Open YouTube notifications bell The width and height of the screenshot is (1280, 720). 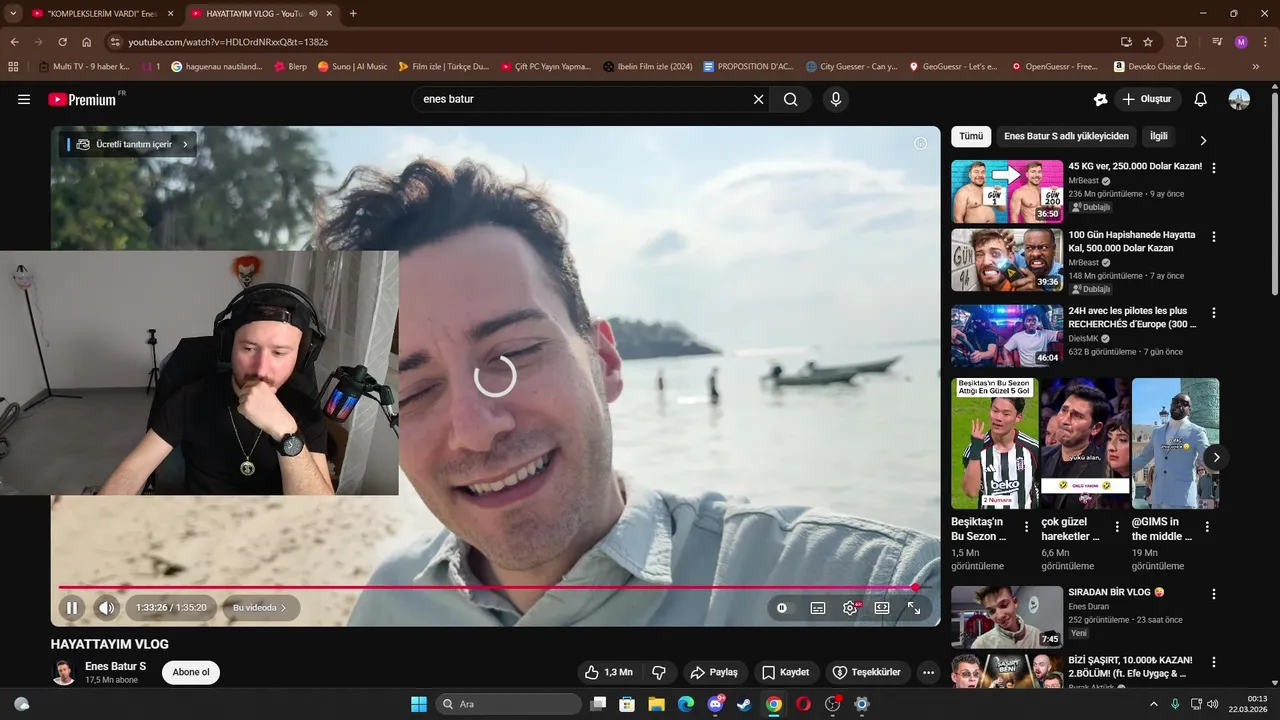(x=1201, y=99)
